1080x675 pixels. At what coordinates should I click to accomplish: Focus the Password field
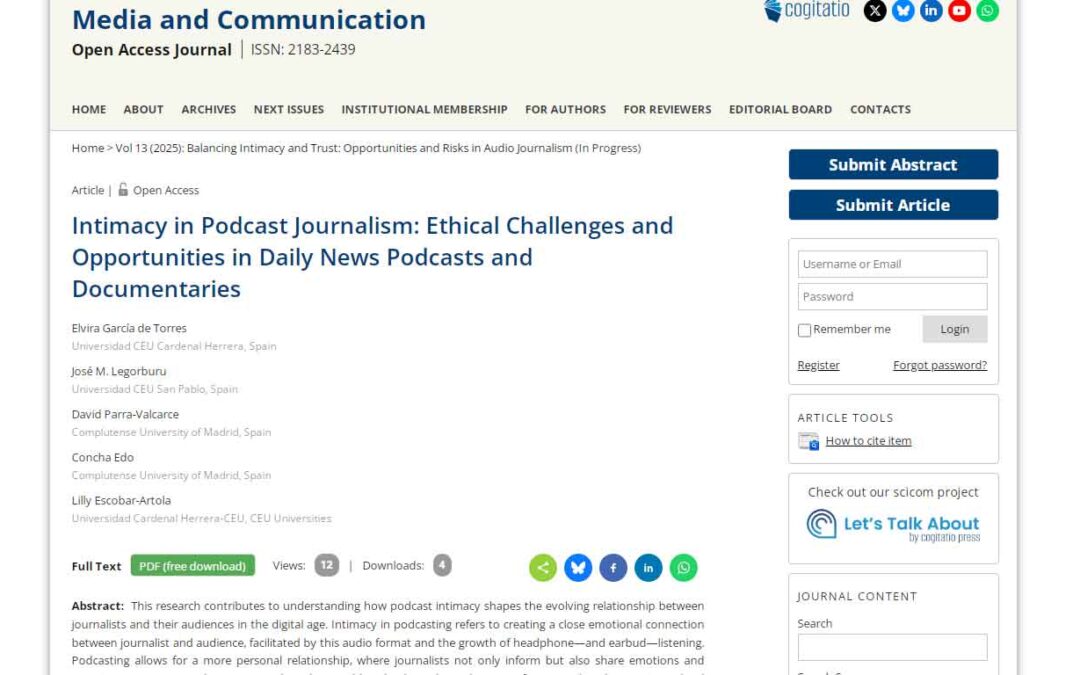click(892, 296)
